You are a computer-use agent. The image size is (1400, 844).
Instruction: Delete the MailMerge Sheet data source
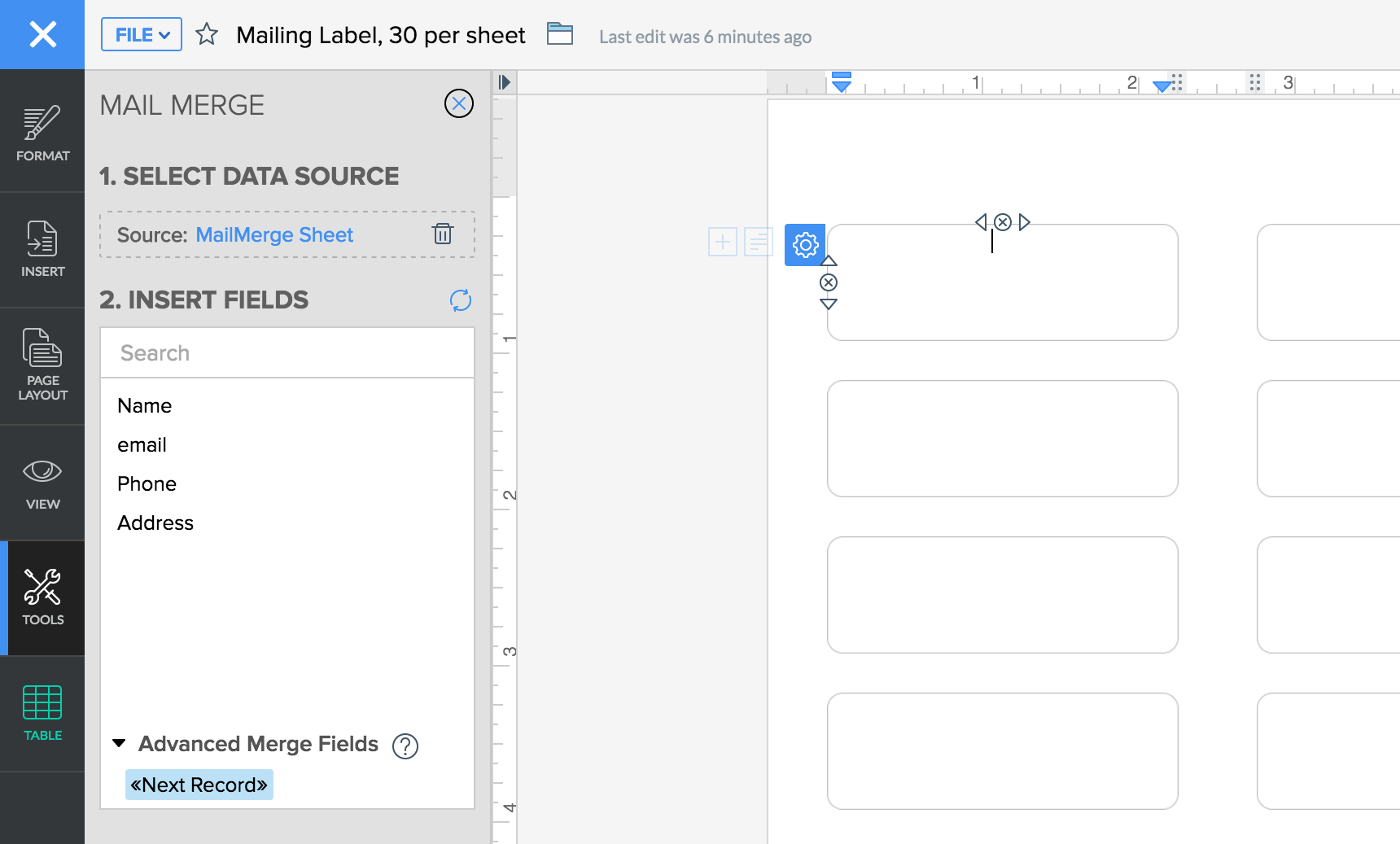pos(443,234)
